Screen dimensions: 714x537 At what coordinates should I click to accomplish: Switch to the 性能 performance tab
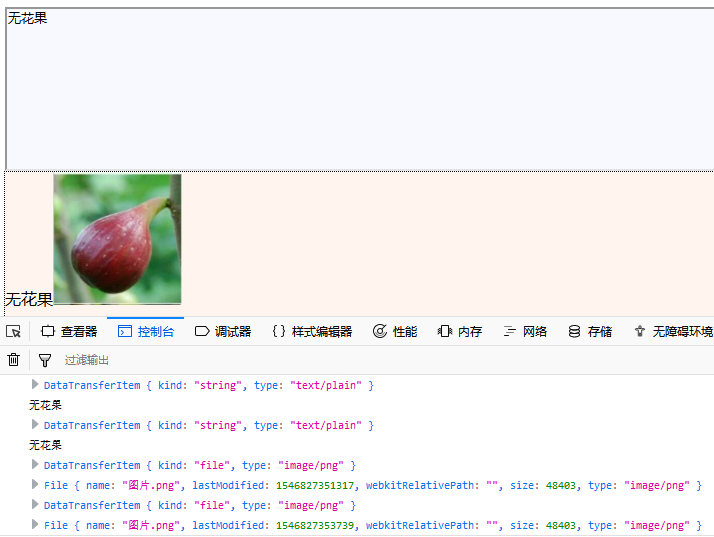click(x=395, y=332)
